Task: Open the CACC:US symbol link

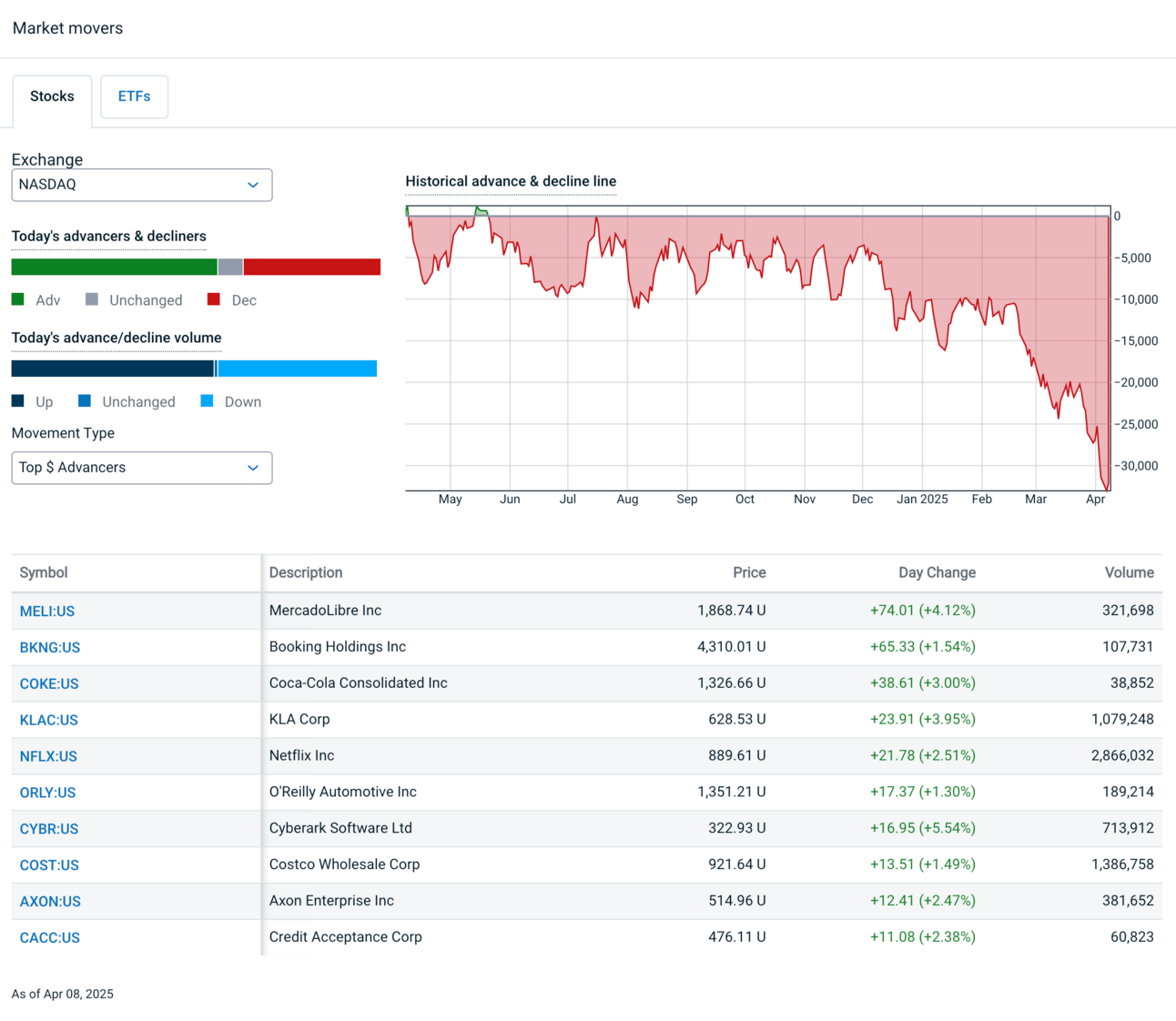Action: pos(50,938)
